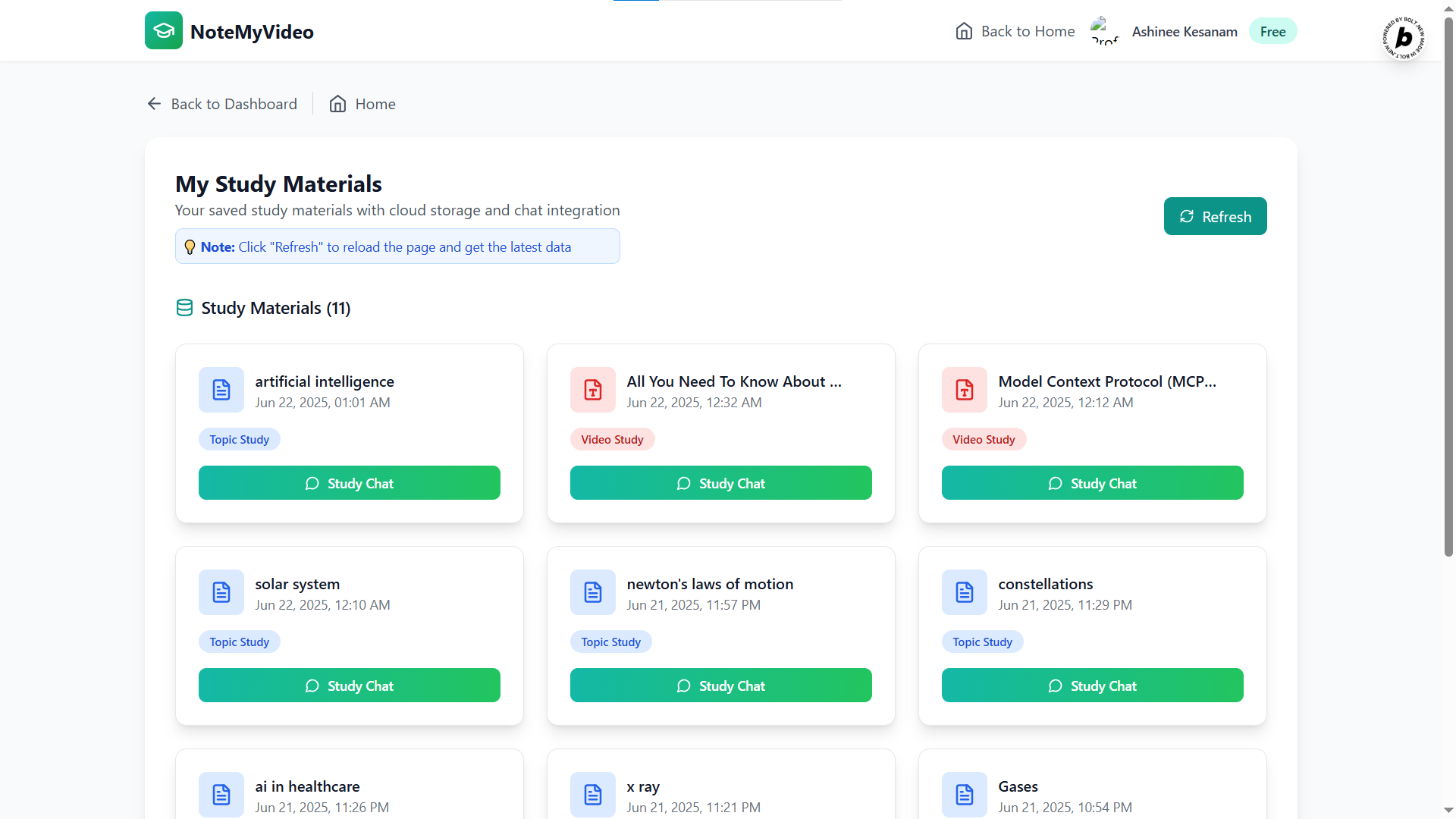Click the teal database icon beside Study Materials
1456x819 pixels.
pos(184,308)
